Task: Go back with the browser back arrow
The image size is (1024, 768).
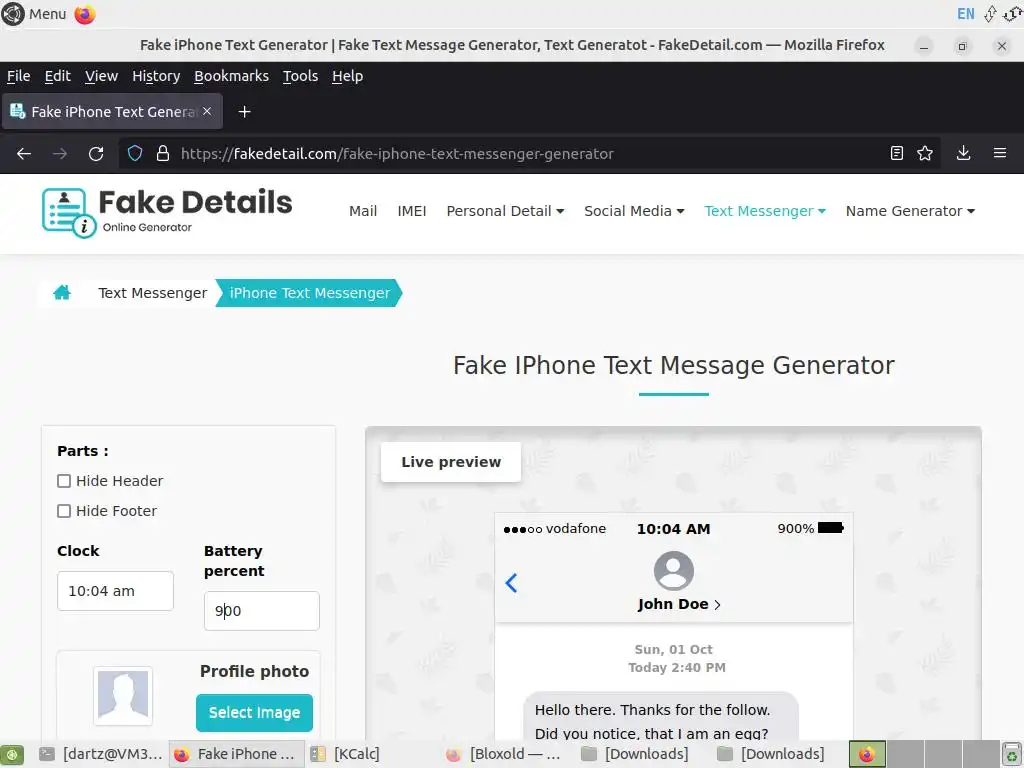Action: 24,153
